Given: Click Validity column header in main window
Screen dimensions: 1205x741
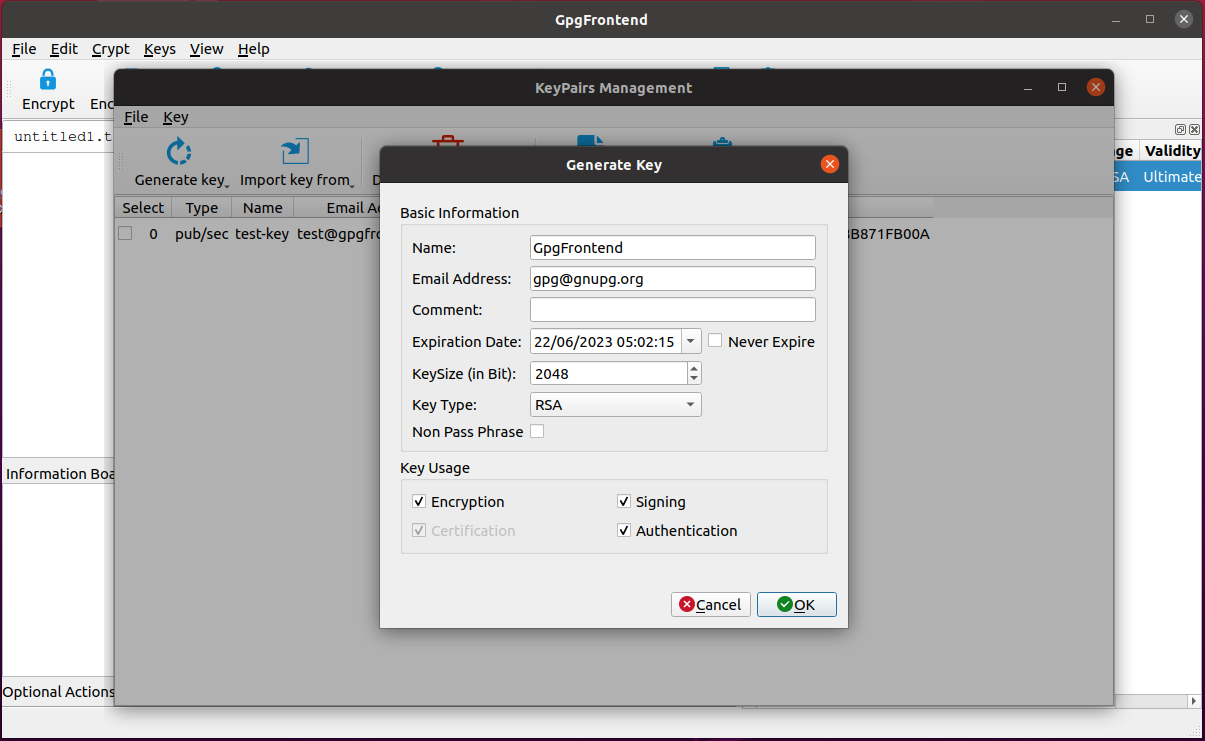Looking at the screenshot, I should click(1172, 151).
